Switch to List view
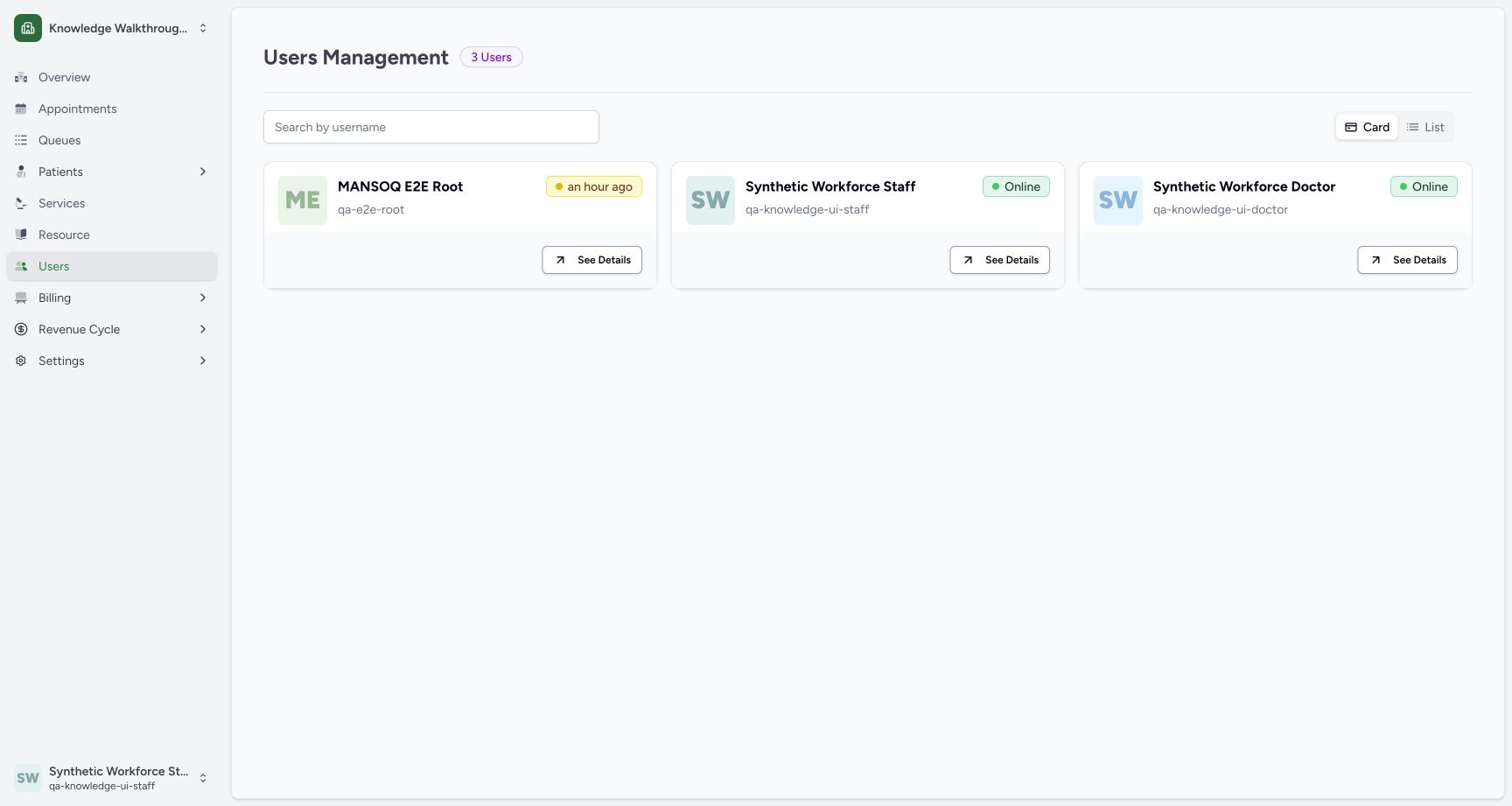 1425,127
